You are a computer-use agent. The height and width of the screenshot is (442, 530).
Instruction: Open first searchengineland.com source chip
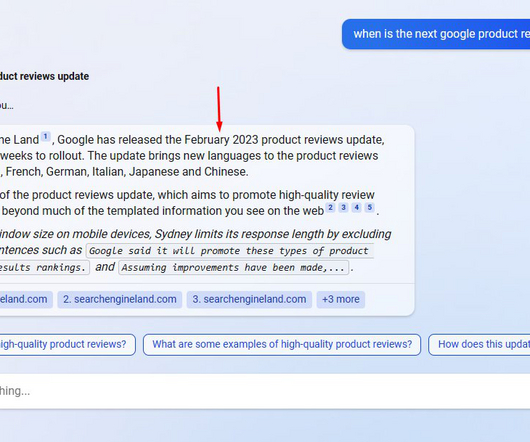[24, 299]
